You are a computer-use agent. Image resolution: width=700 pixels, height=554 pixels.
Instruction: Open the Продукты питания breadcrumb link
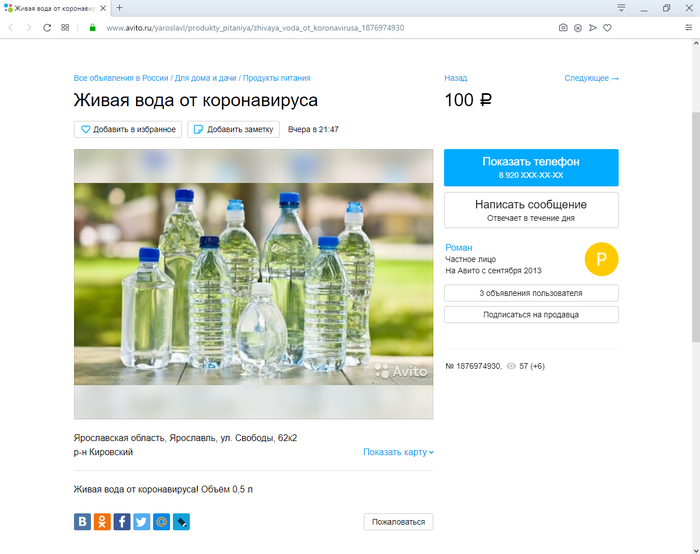pos(276,78)
